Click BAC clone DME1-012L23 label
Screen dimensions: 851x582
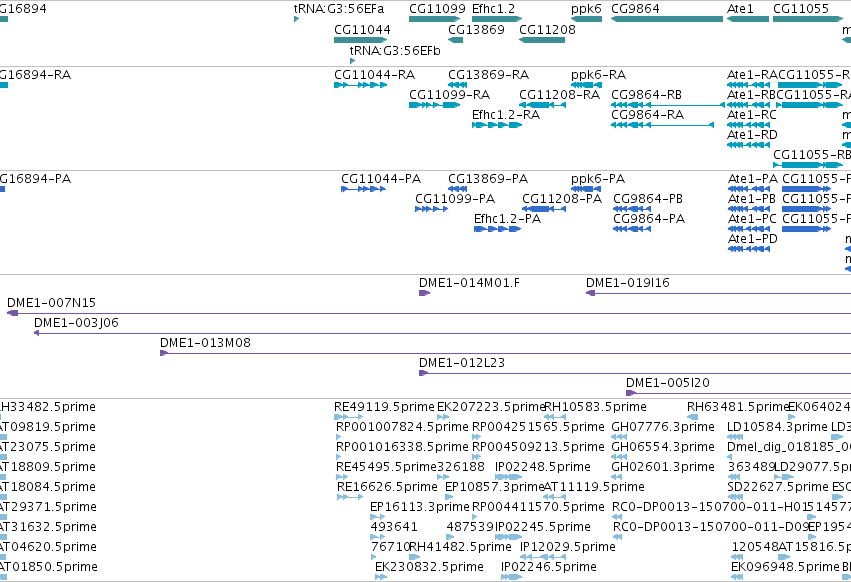[x=462, y=363]
